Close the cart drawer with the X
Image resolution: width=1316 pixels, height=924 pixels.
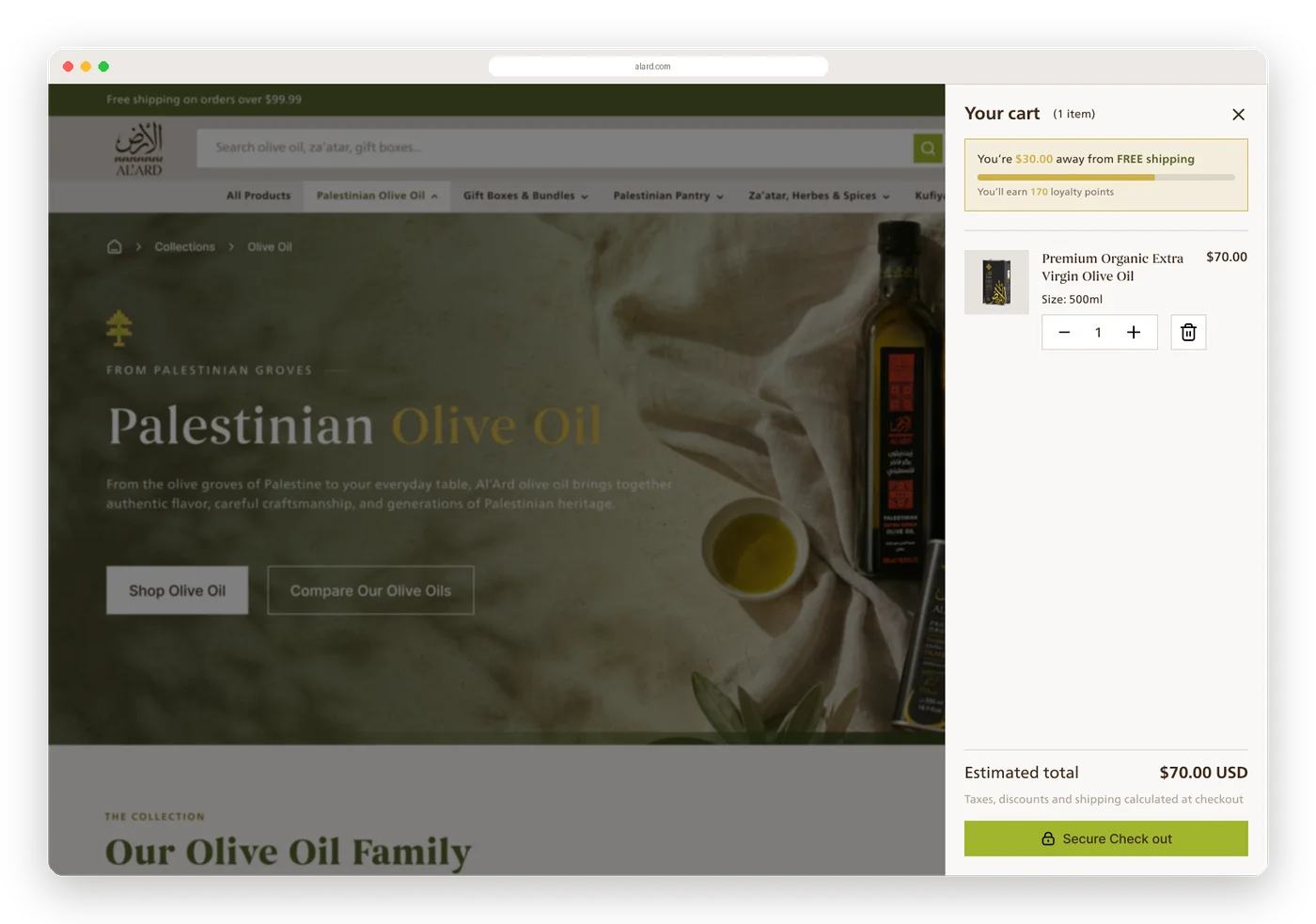pos(1238,115)
